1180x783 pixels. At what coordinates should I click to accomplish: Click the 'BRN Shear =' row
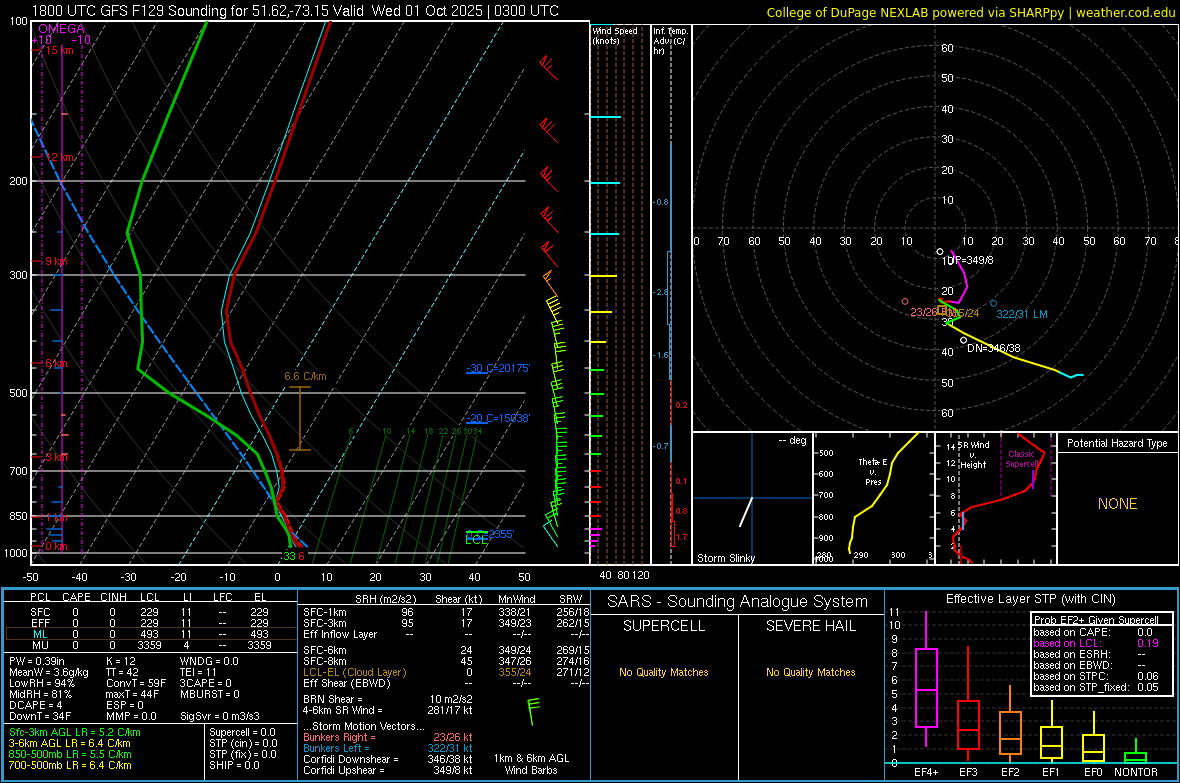click(x=388, y=699)
